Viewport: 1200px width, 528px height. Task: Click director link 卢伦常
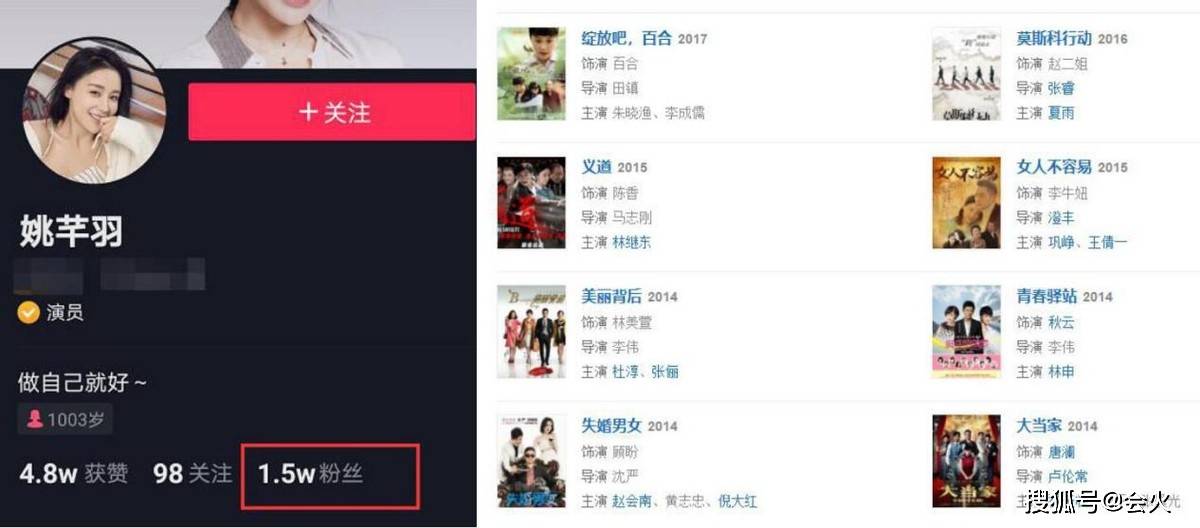pos(1069,476)
